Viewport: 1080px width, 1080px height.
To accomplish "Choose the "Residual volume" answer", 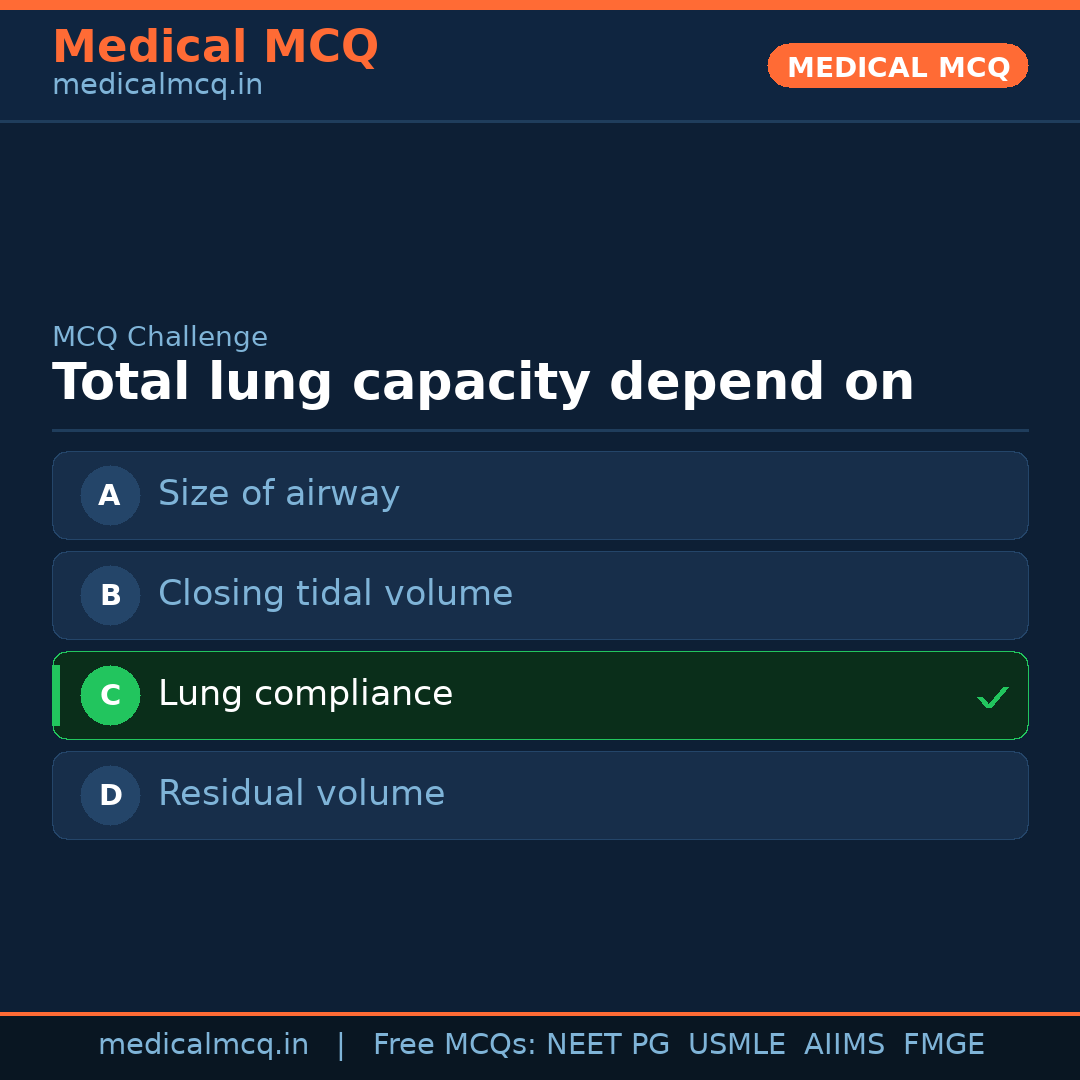I will point(301,794).
